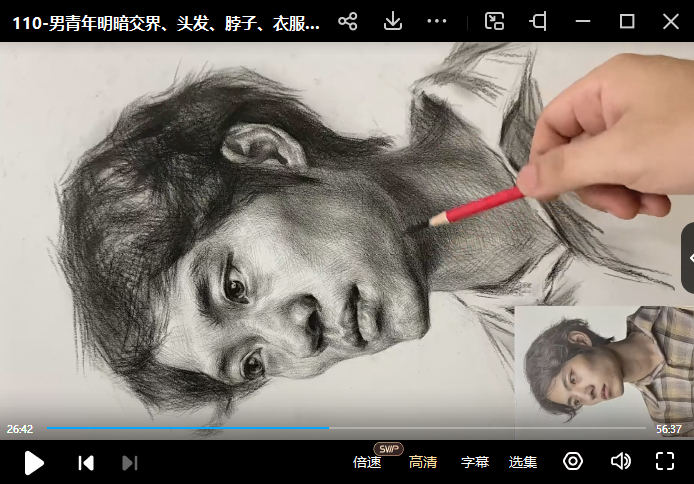Mute the volume speaker icon

(620, 461)
